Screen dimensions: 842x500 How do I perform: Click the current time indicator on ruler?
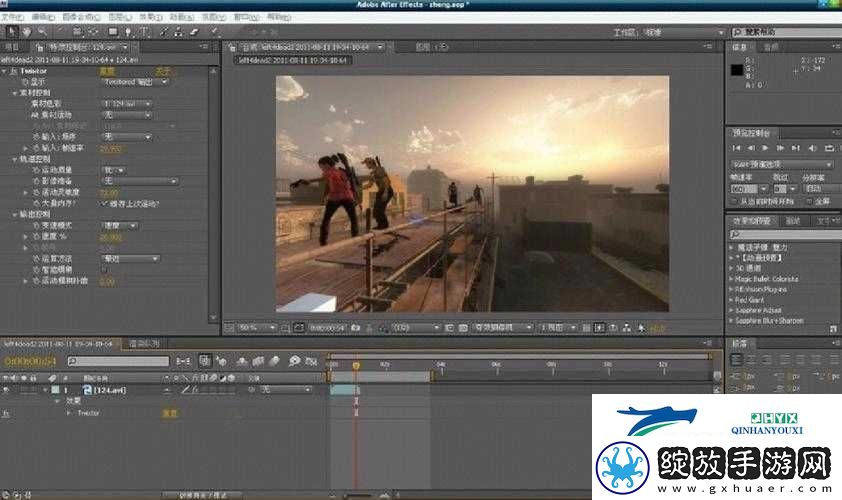[356, 365]
